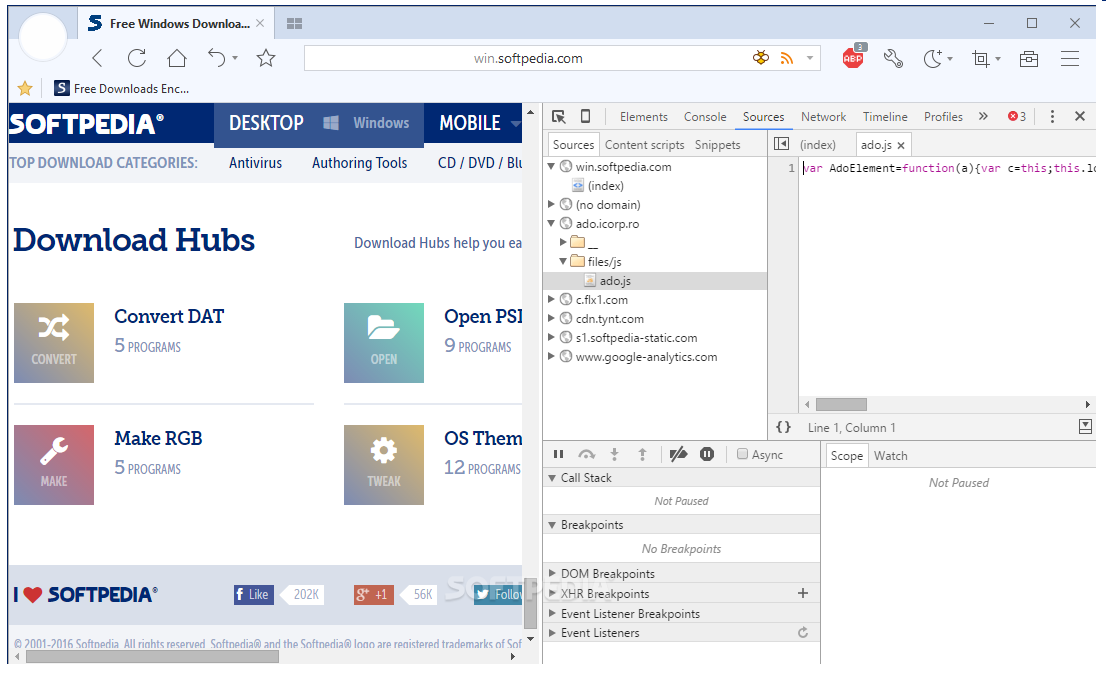Pause script execution button
Image resolution: width=1106 pixels, height=676 pixels.
[559, 454]
